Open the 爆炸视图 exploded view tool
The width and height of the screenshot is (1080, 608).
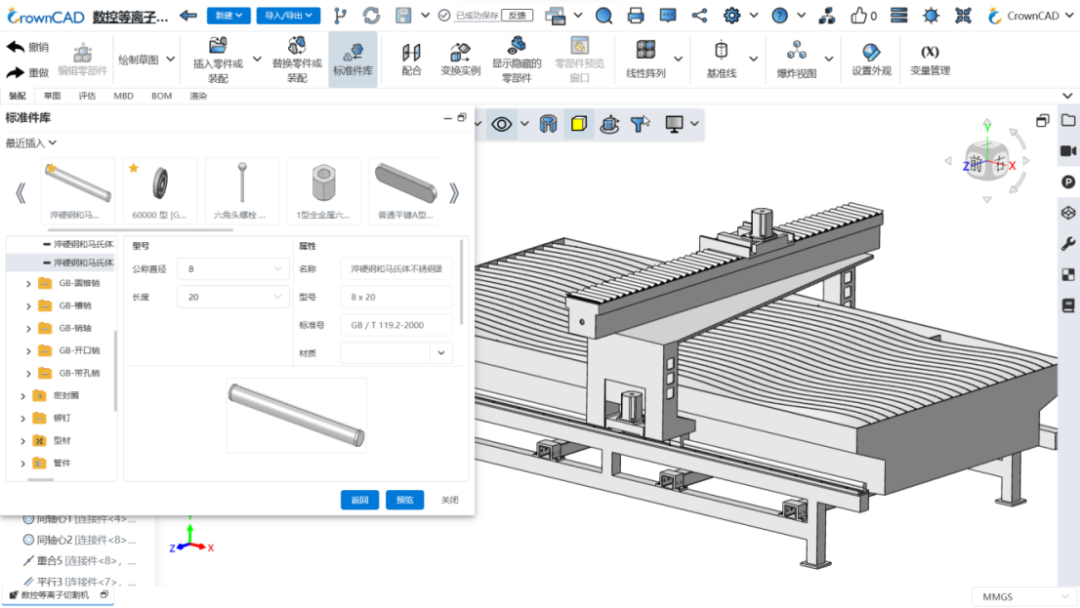click(797, 59)
